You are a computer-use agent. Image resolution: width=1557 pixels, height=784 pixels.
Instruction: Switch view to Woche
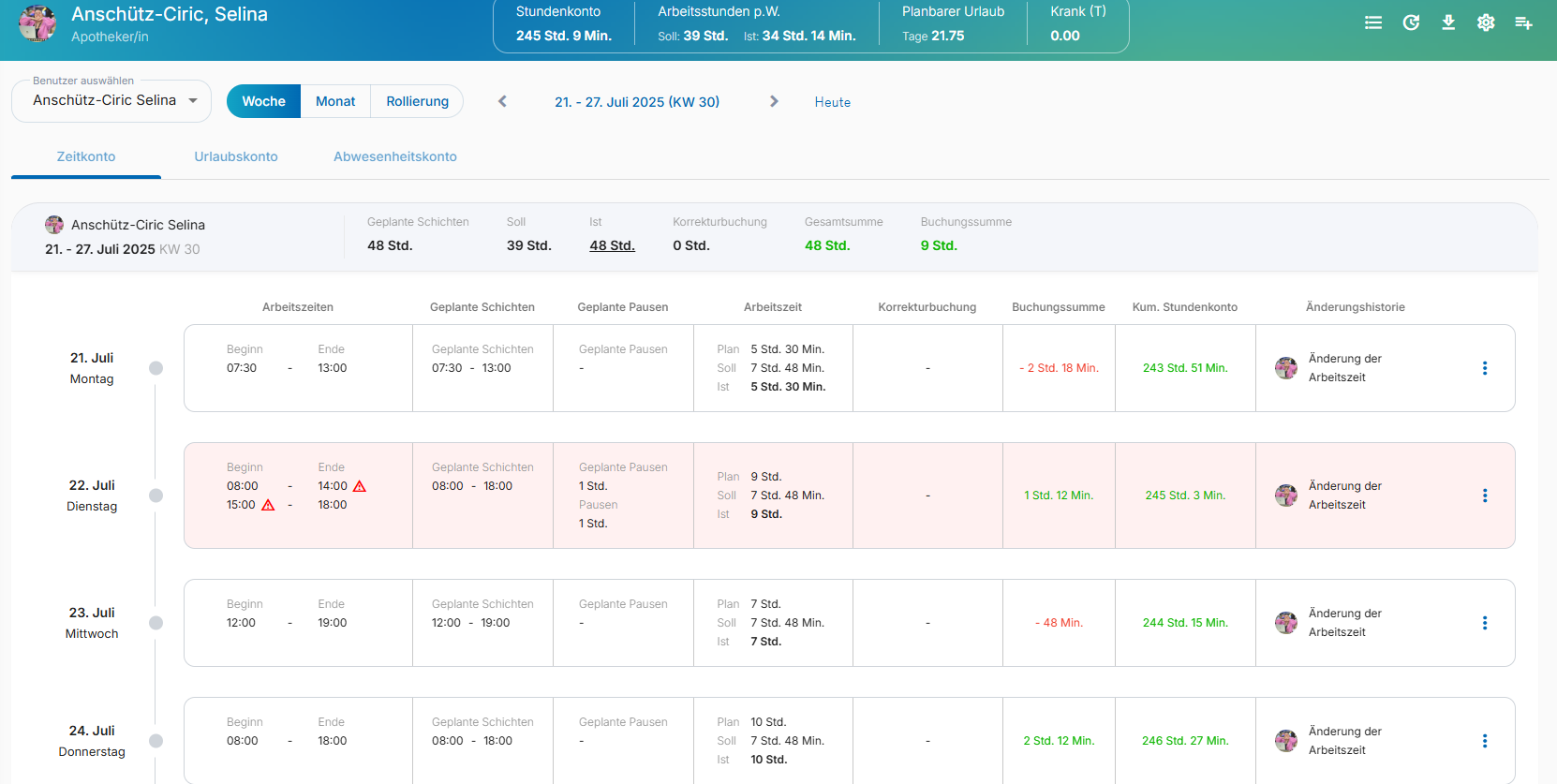[x=263, y=101]
